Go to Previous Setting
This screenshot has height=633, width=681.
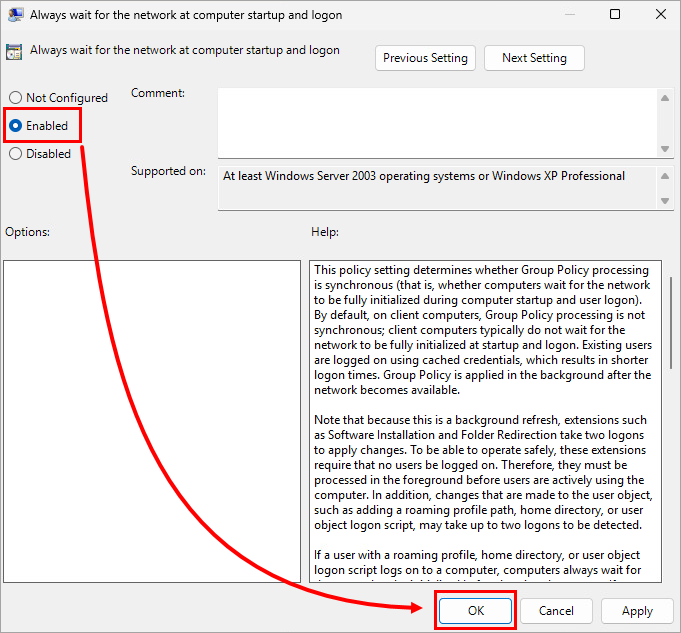[x=425, y=58]
